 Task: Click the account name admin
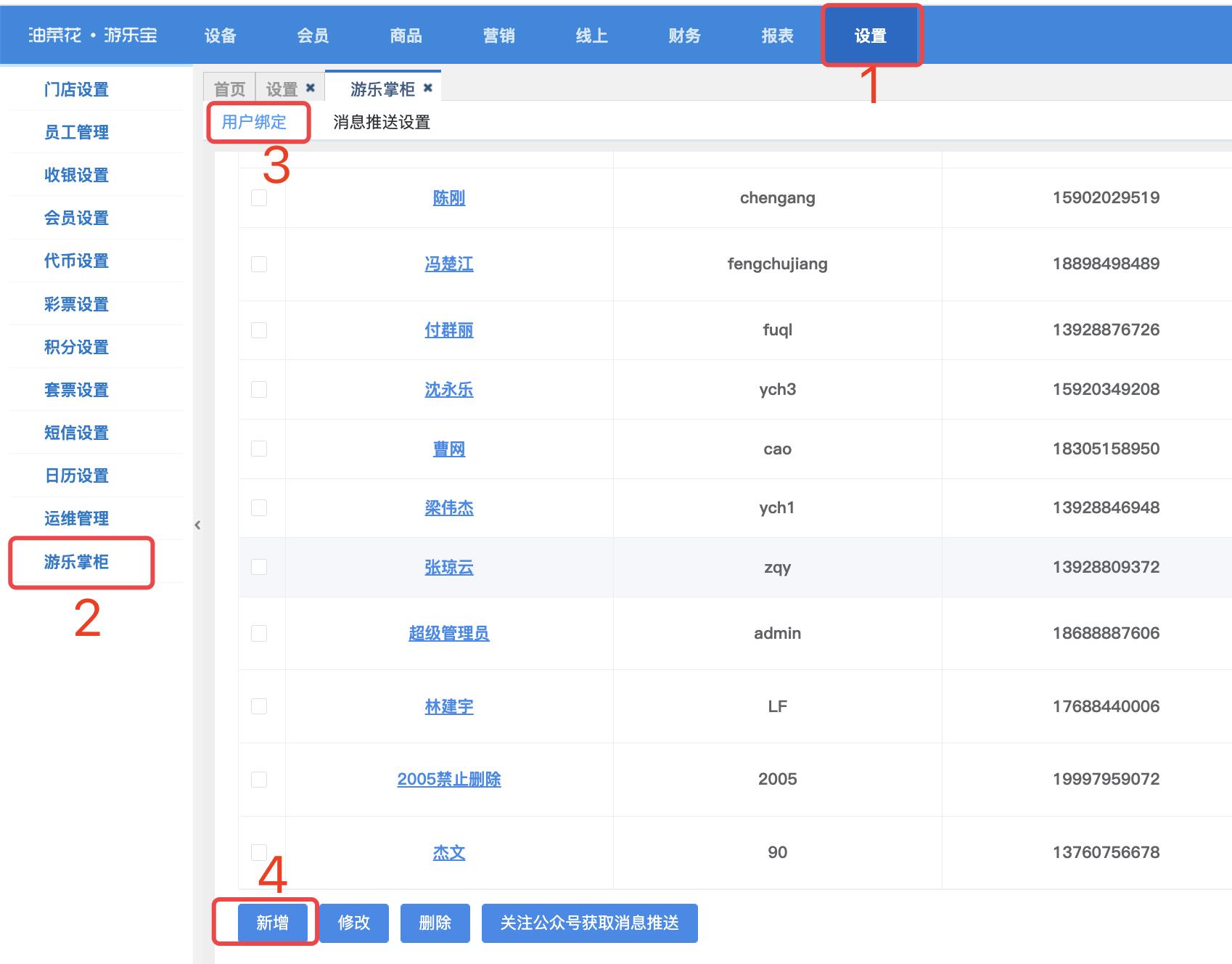778,633
